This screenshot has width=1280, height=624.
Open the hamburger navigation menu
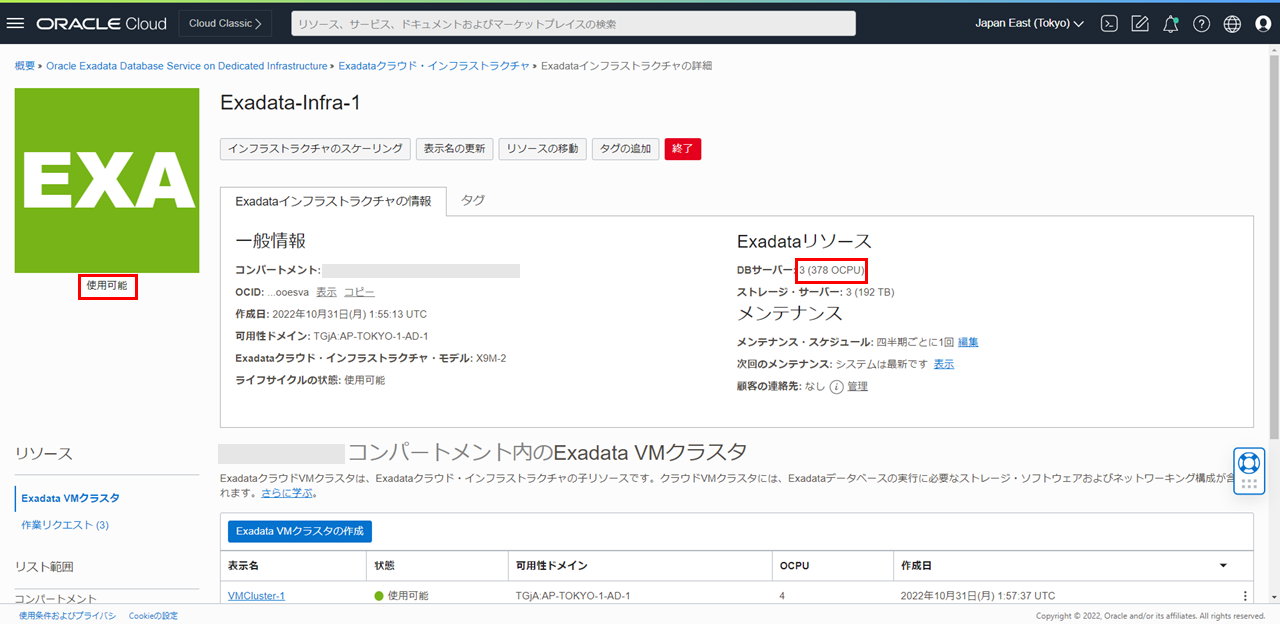[x=15, y=23]
